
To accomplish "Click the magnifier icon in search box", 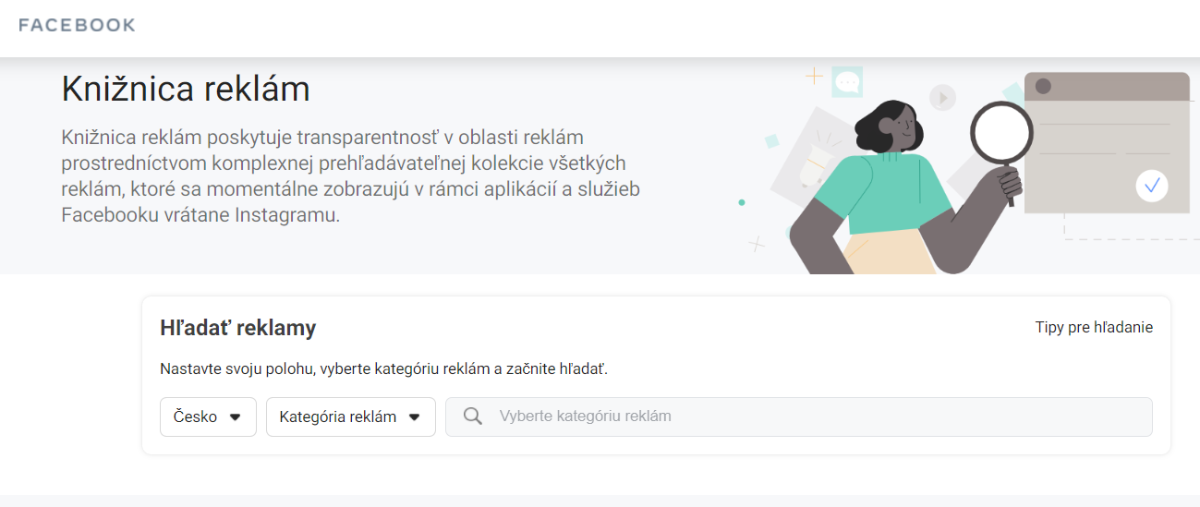I will coord(474,417).
